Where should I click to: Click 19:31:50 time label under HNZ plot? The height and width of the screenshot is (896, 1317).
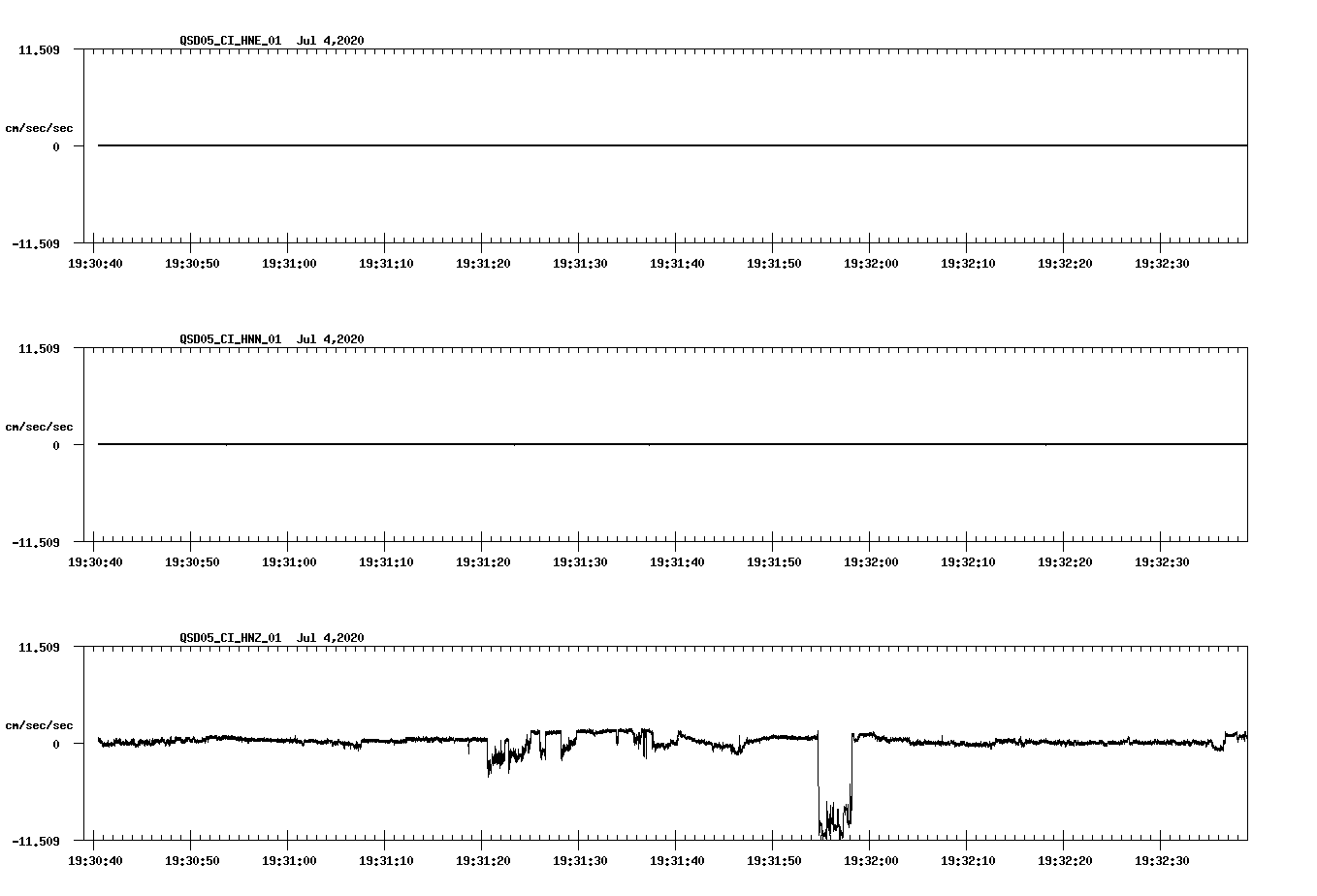pyautogui.click(x=774, y=861)
